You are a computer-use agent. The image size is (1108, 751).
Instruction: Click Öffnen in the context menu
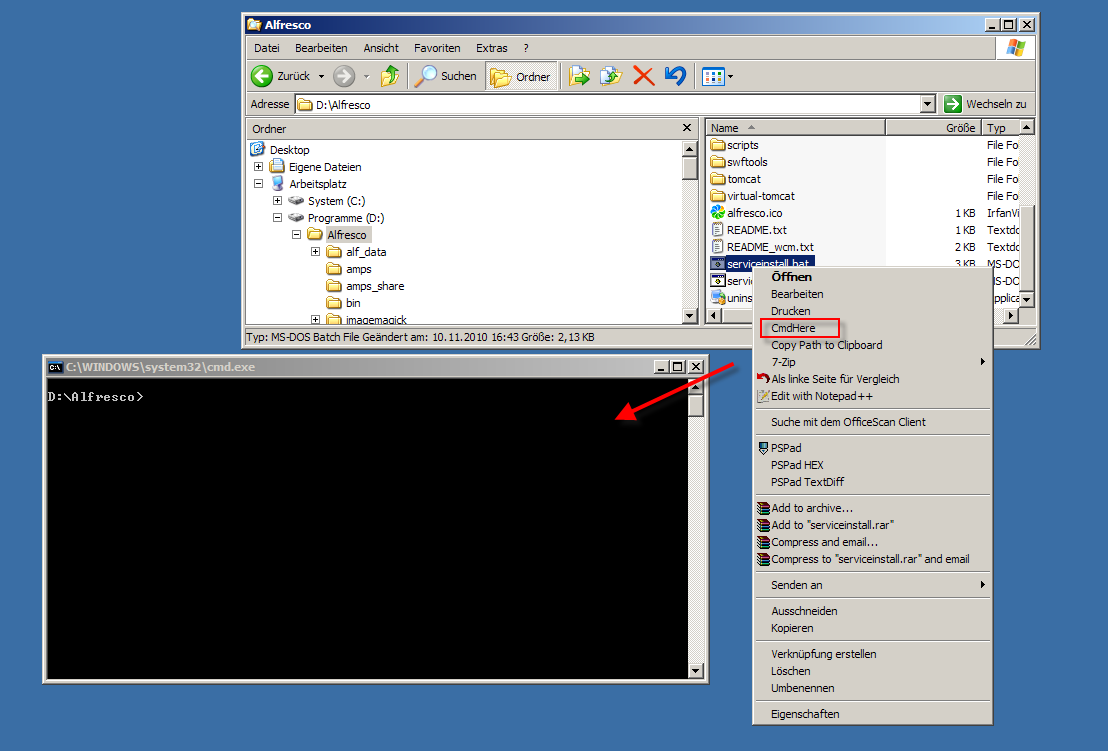872,277
